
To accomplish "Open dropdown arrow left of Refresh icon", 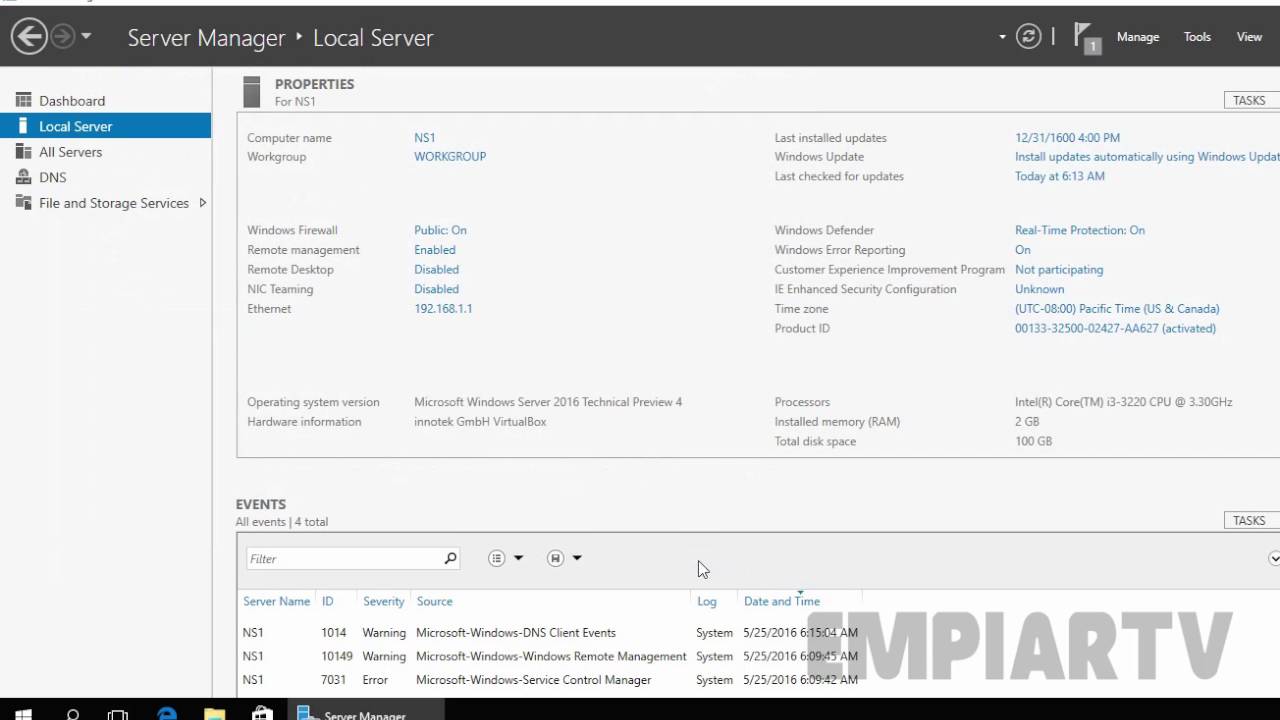I will [1002, 37].
